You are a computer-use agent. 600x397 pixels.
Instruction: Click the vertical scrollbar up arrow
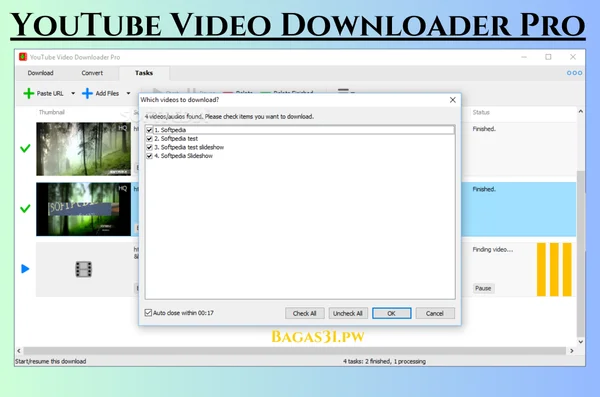[580, 111]
